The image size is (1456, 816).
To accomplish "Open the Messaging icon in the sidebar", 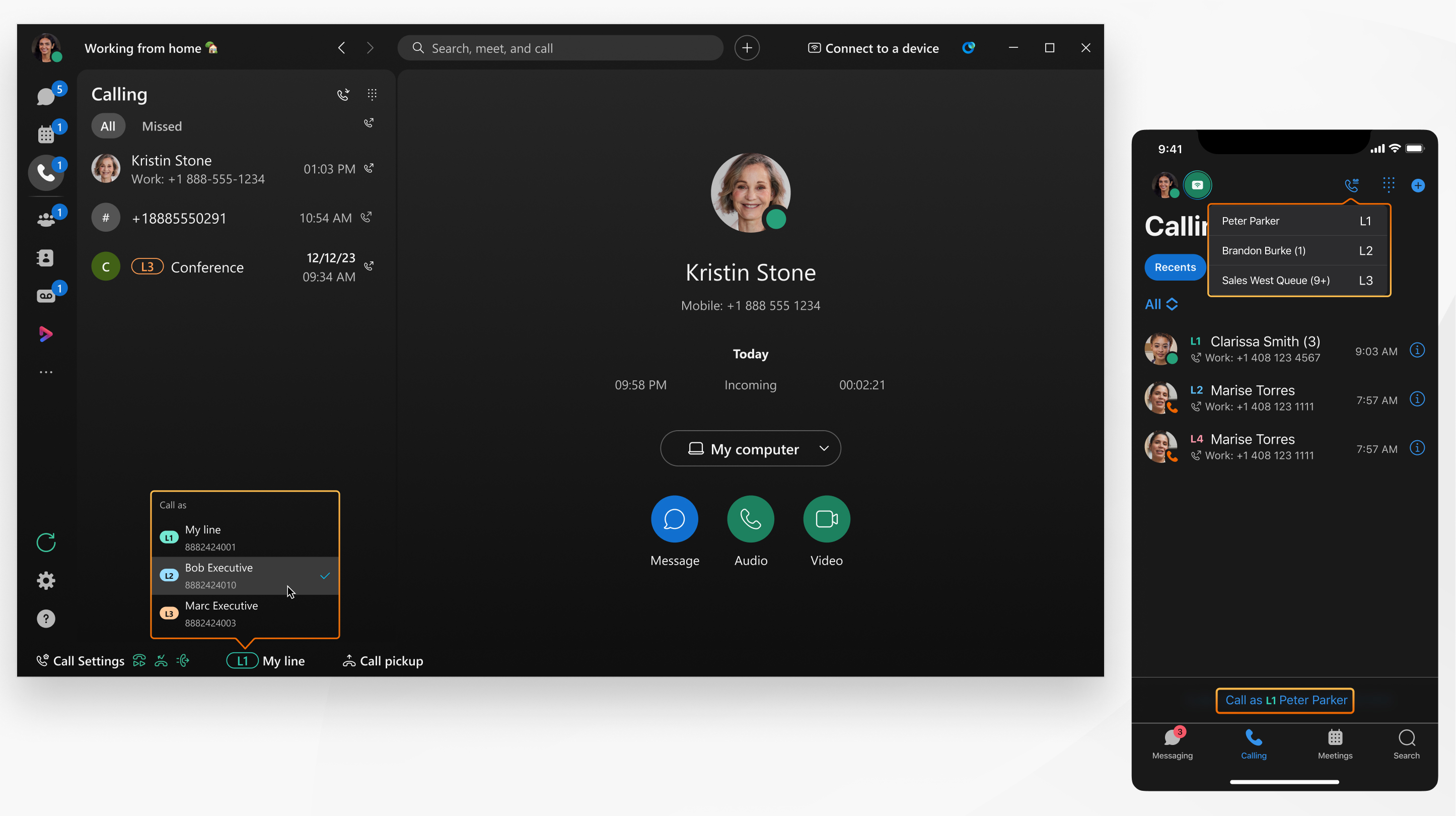I will pyautogui.click(x=46, y=97).
